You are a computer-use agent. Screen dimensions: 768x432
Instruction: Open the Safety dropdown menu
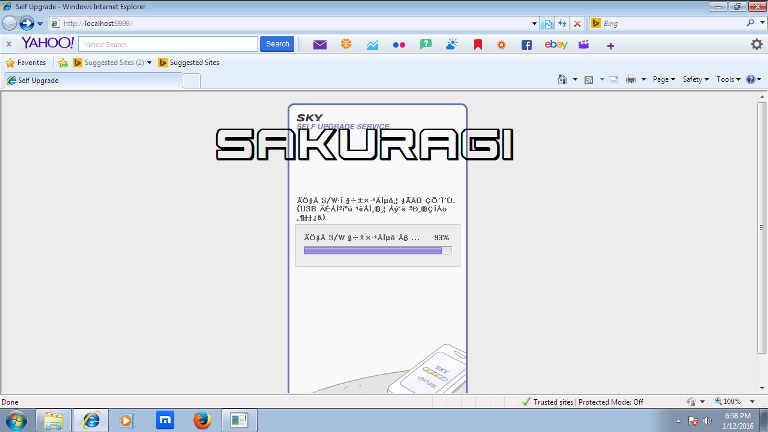click(x=695, y=79)
